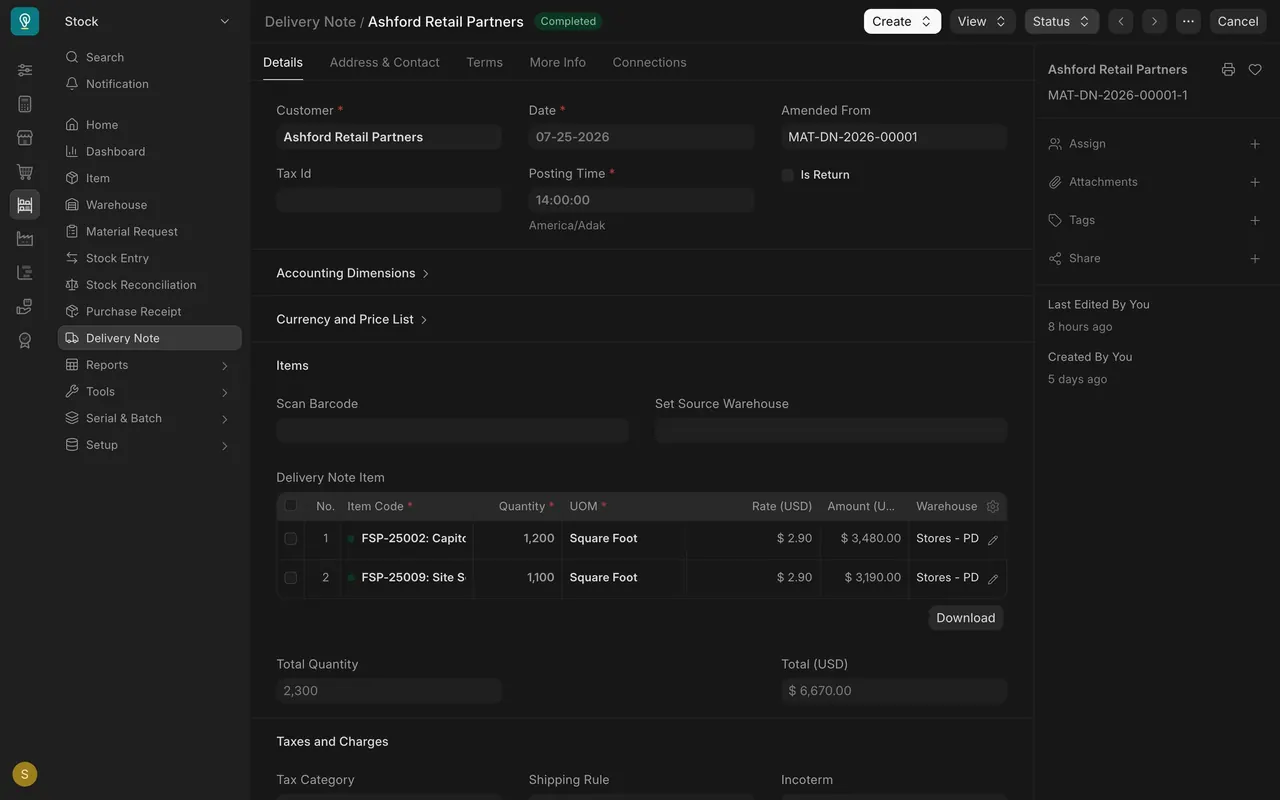Click the edit pencil on FSP-25002 row

[993, 540]
